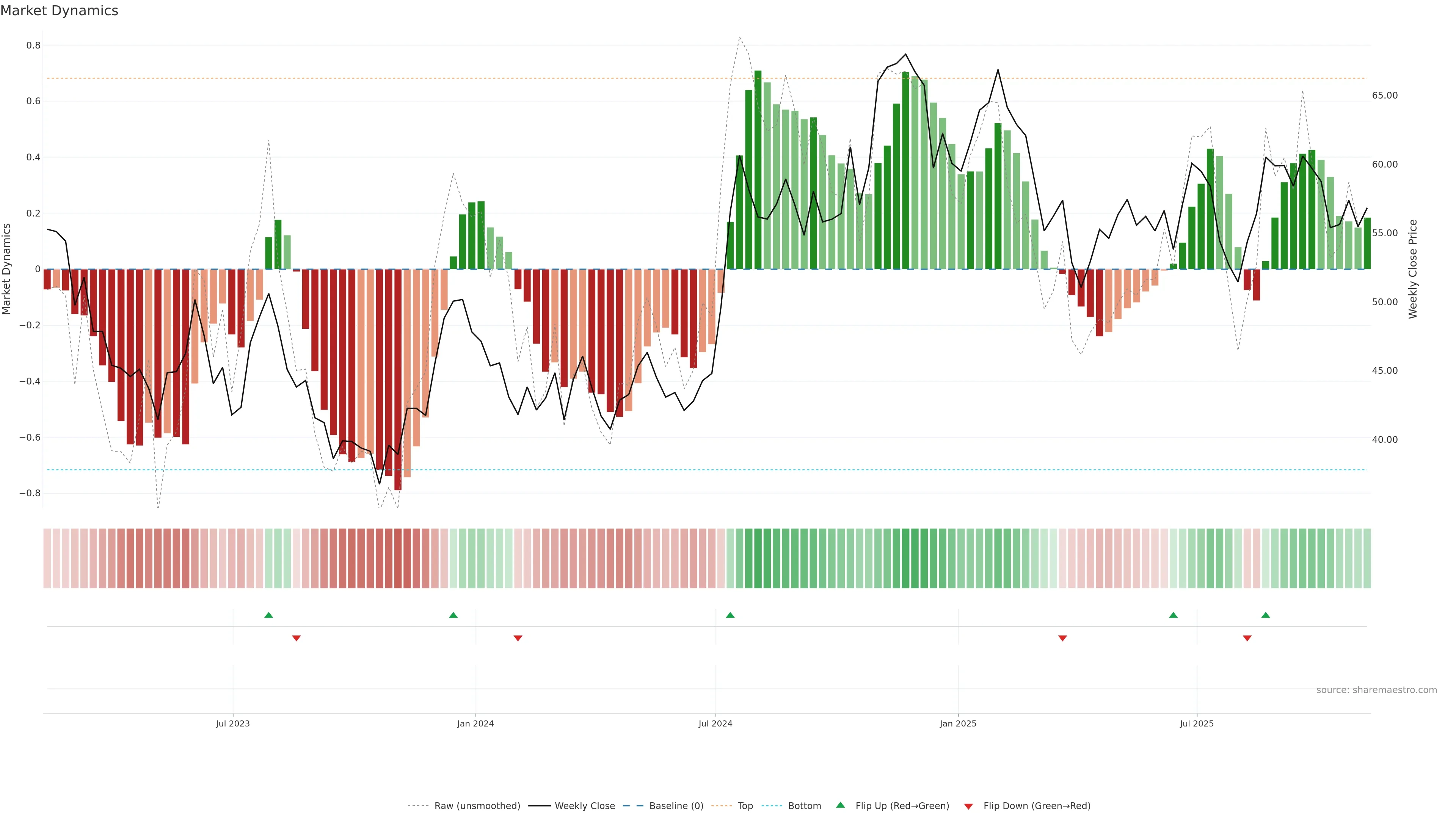Click the Market Dynamics chart title
This screenshot has height=819, width=1456.
coord(60,11)
